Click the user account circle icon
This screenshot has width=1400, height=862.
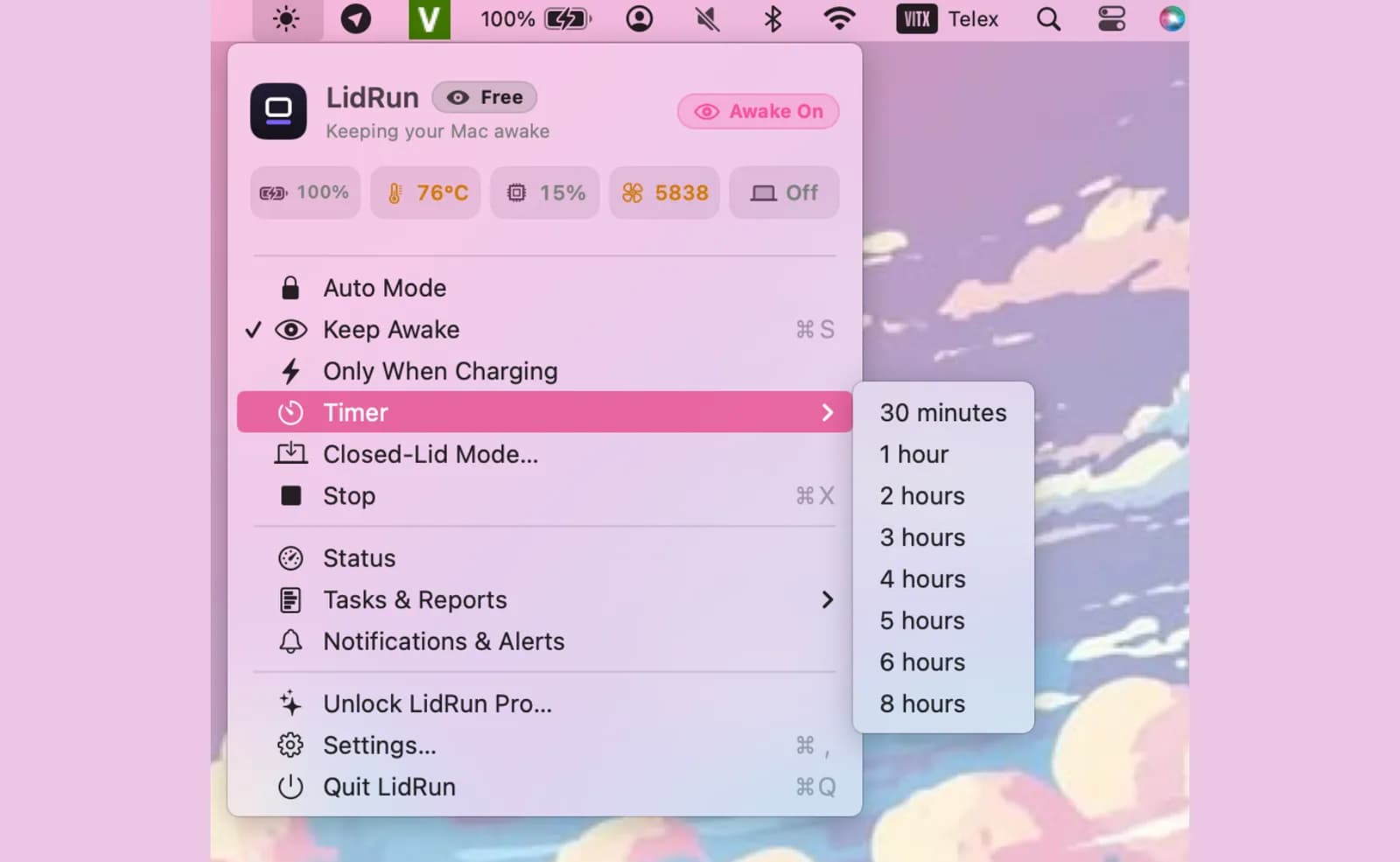(640, 18)
